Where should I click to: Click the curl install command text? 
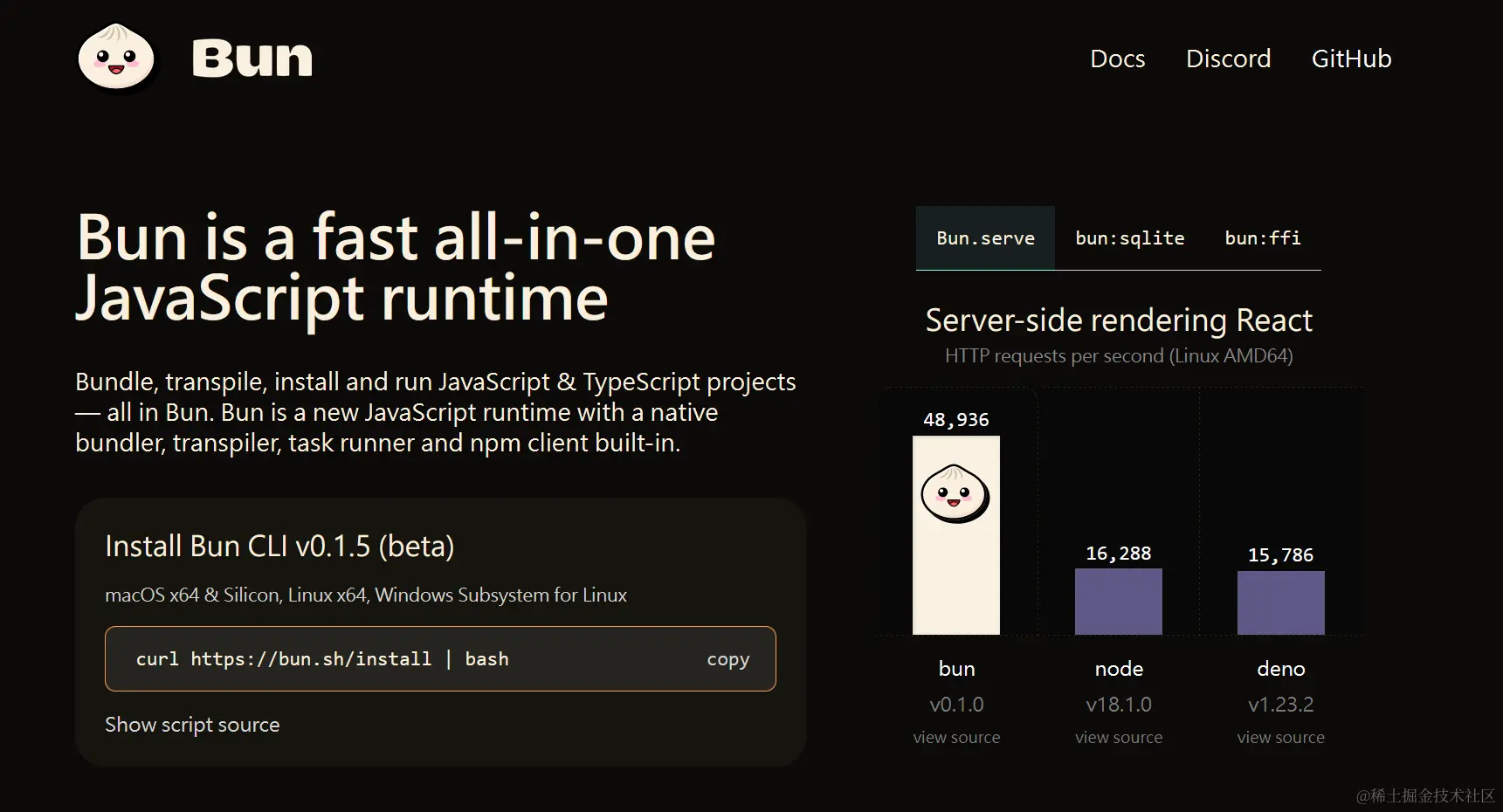point(322,659)
